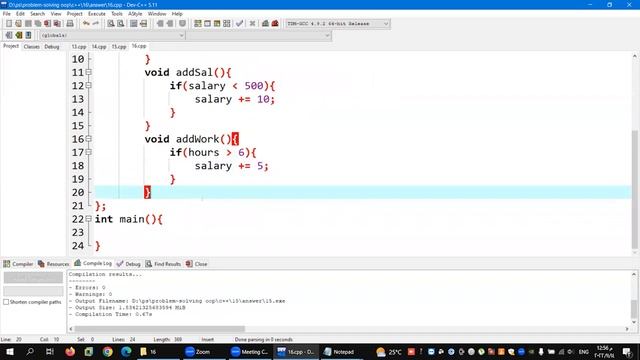
Task: Open the bottom panel Debug tab
Action: (129, 264)
